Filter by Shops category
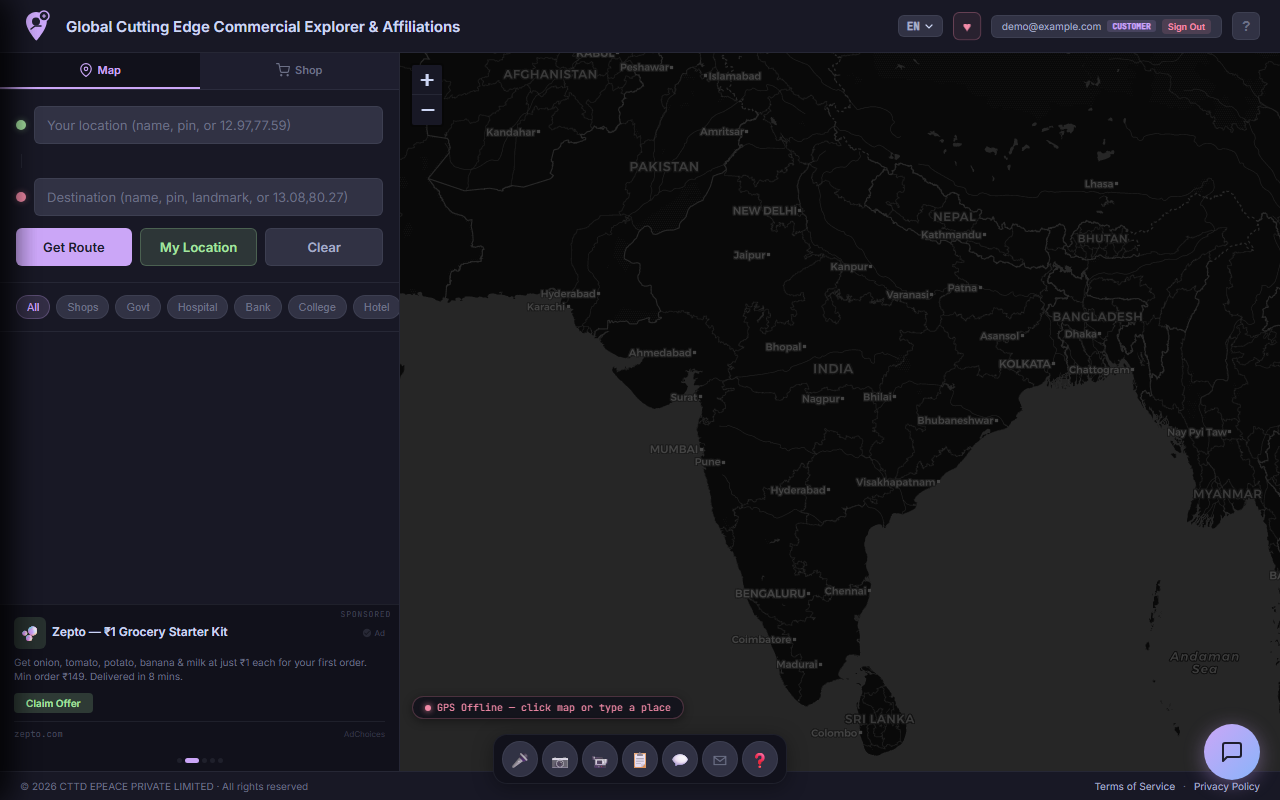The height and width of the screenshot is (800, 1280). (83, 307)
